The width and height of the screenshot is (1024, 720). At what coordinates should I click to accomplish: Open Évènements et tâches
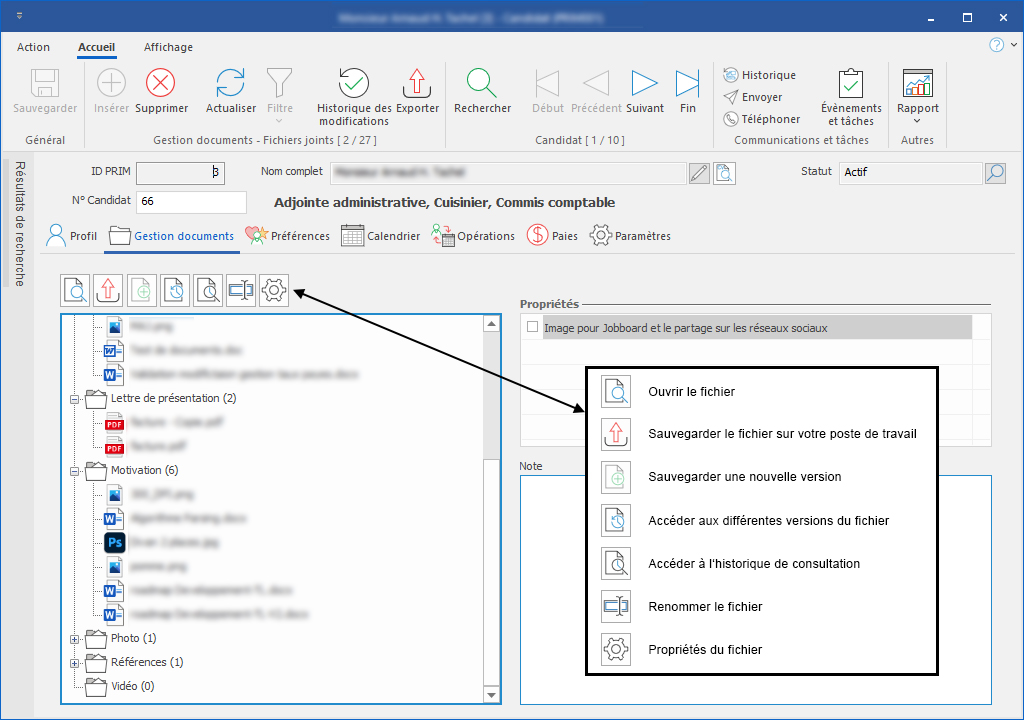[x=851, y=84]
